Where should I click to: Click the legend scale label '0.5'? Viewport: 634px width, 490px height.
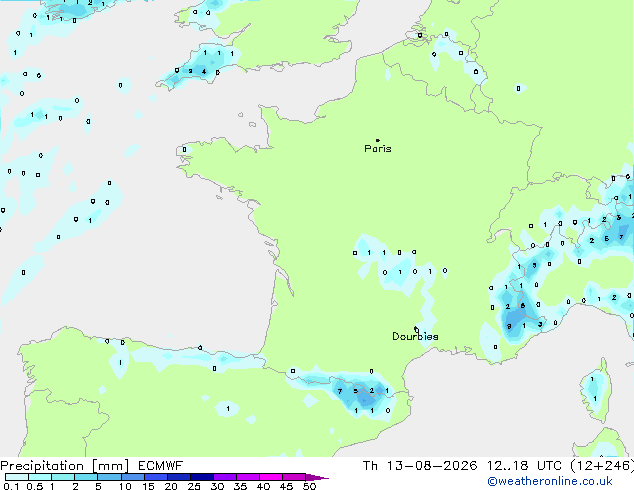point(35,486)
